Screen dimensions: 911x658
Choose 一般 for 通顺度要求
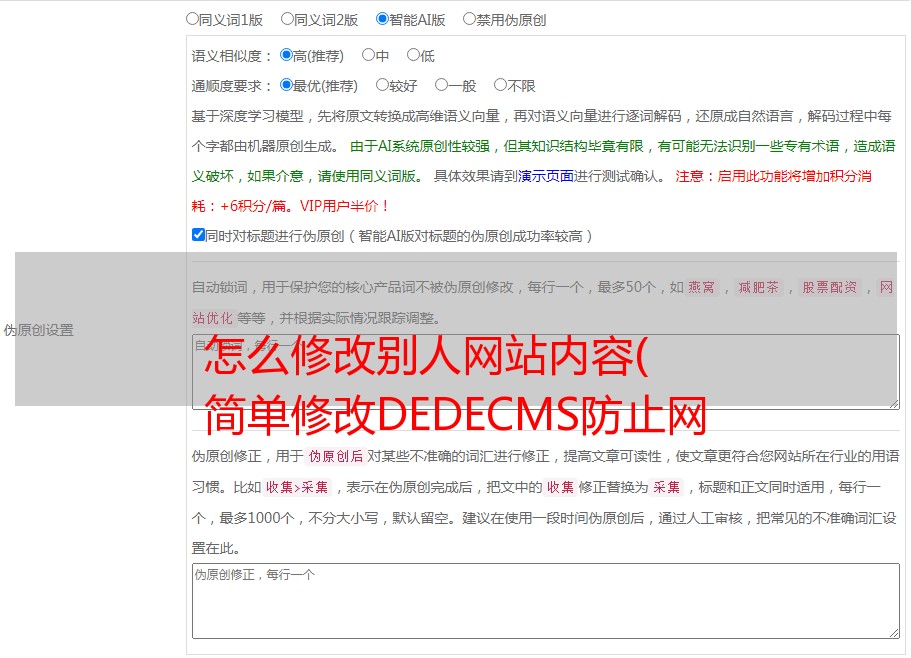click(442, 85)
